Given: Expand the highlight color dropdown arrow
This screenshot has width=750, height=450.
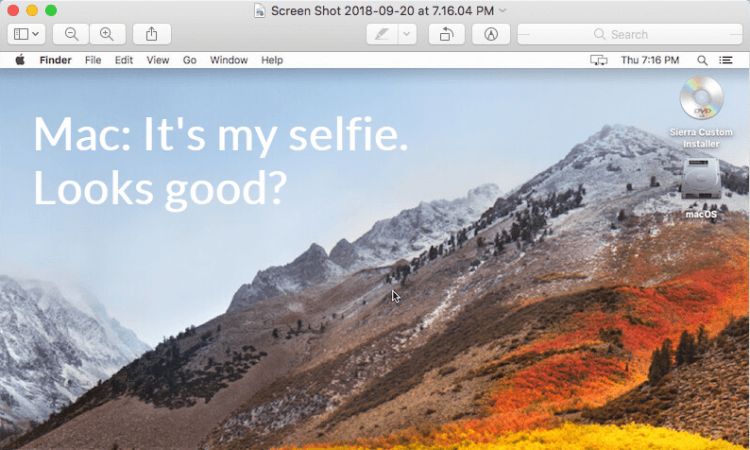Looking at the screenshot, I should click(407, 34).
